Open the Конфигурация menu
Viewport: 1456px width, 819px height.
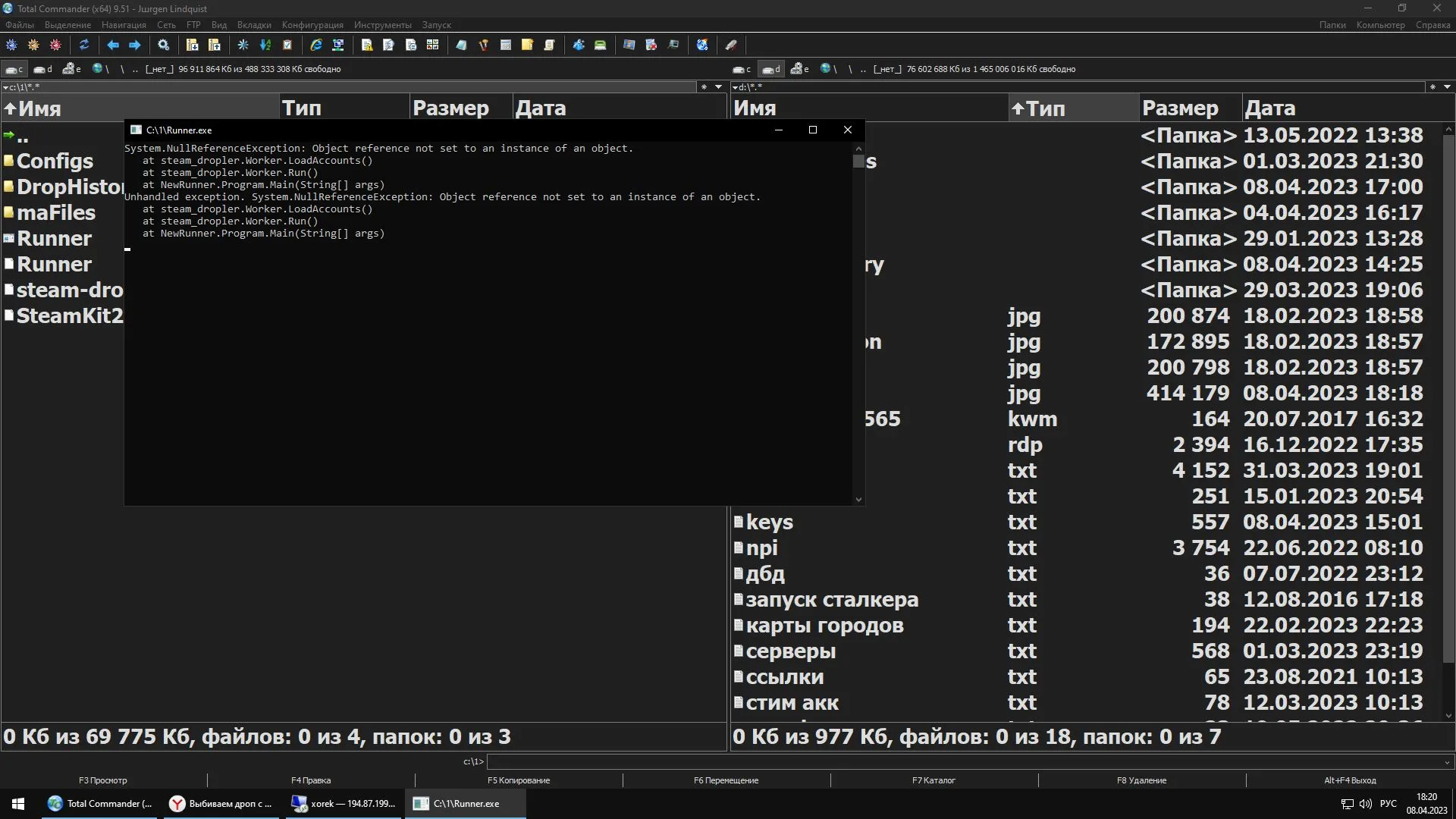312,25
